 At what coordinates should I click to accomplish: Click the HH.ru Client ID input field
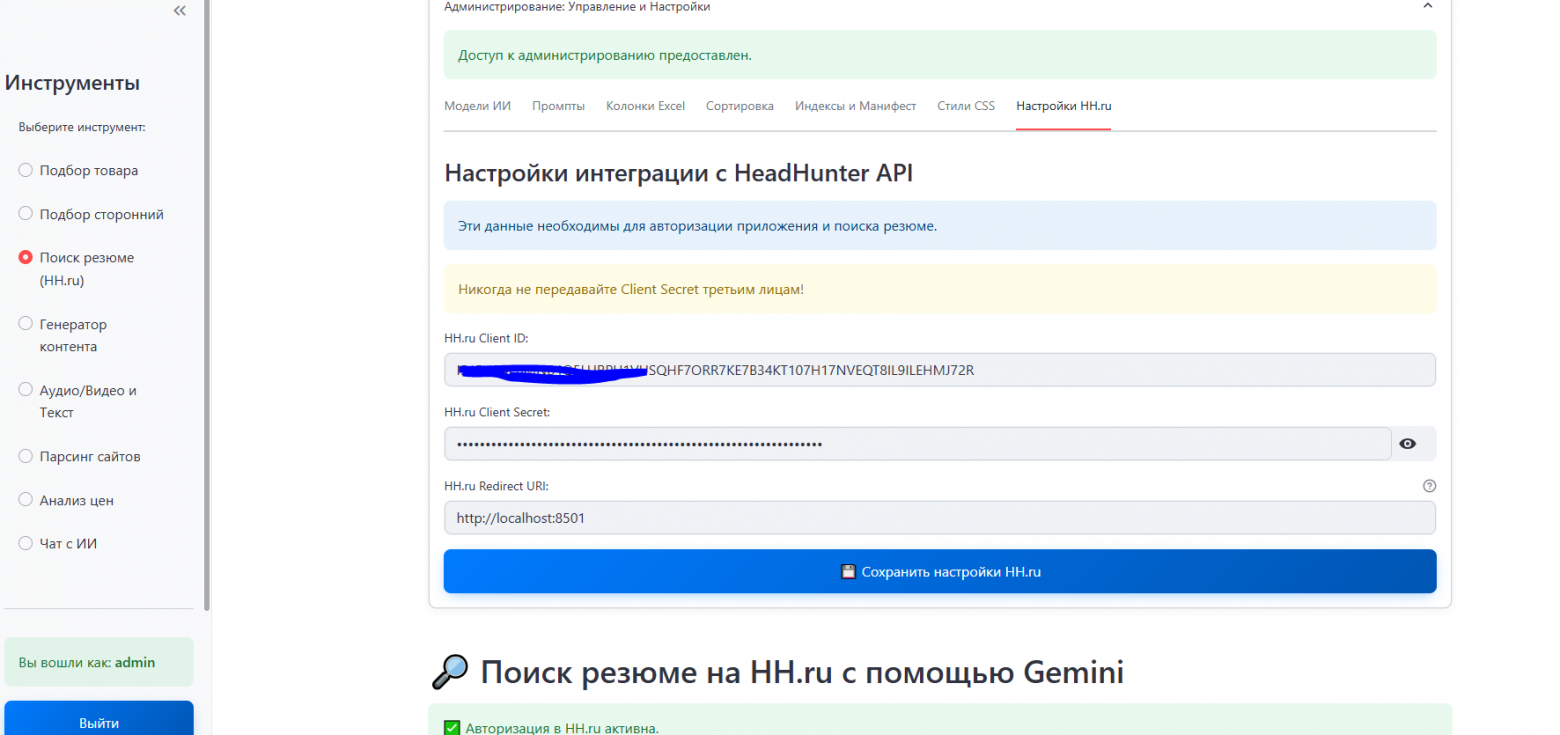click(x=940, y=369)
